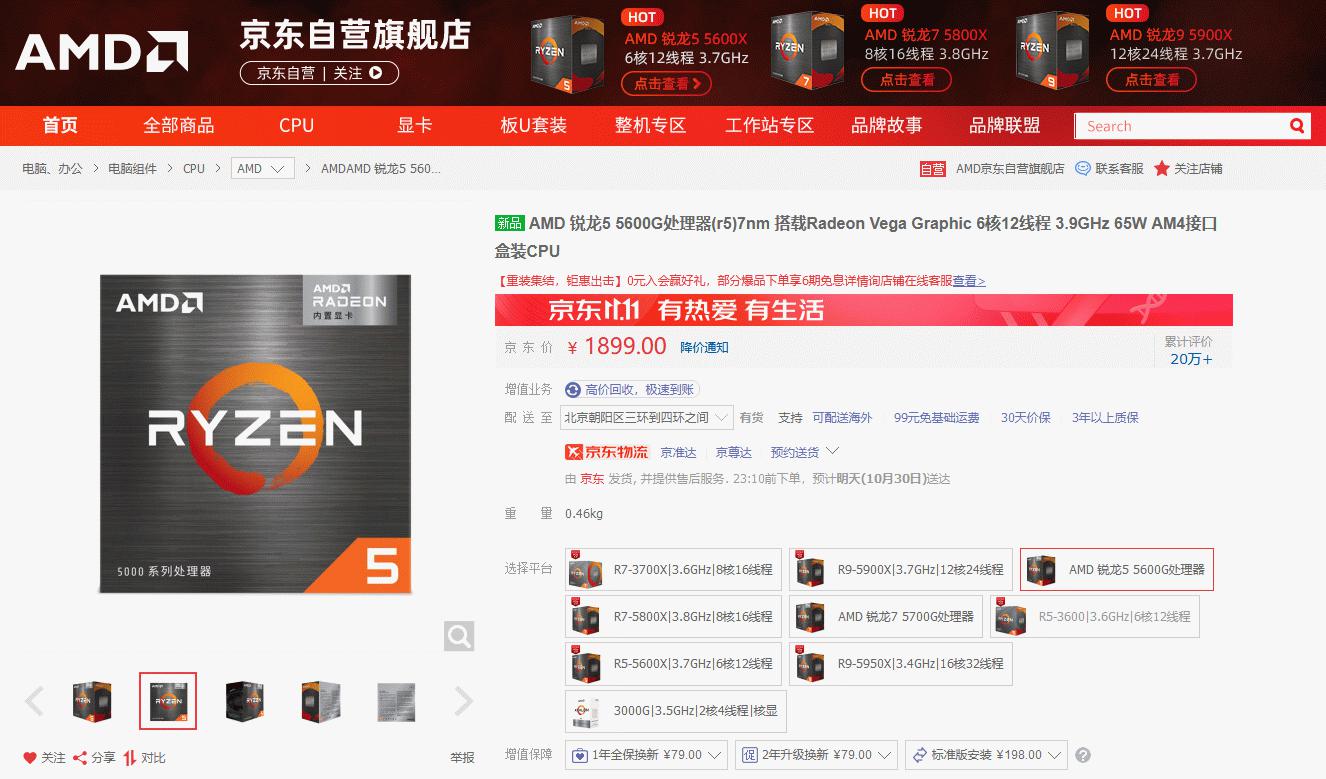Click 20万+ reviews count link
1326x779 pixels.
1191,359
